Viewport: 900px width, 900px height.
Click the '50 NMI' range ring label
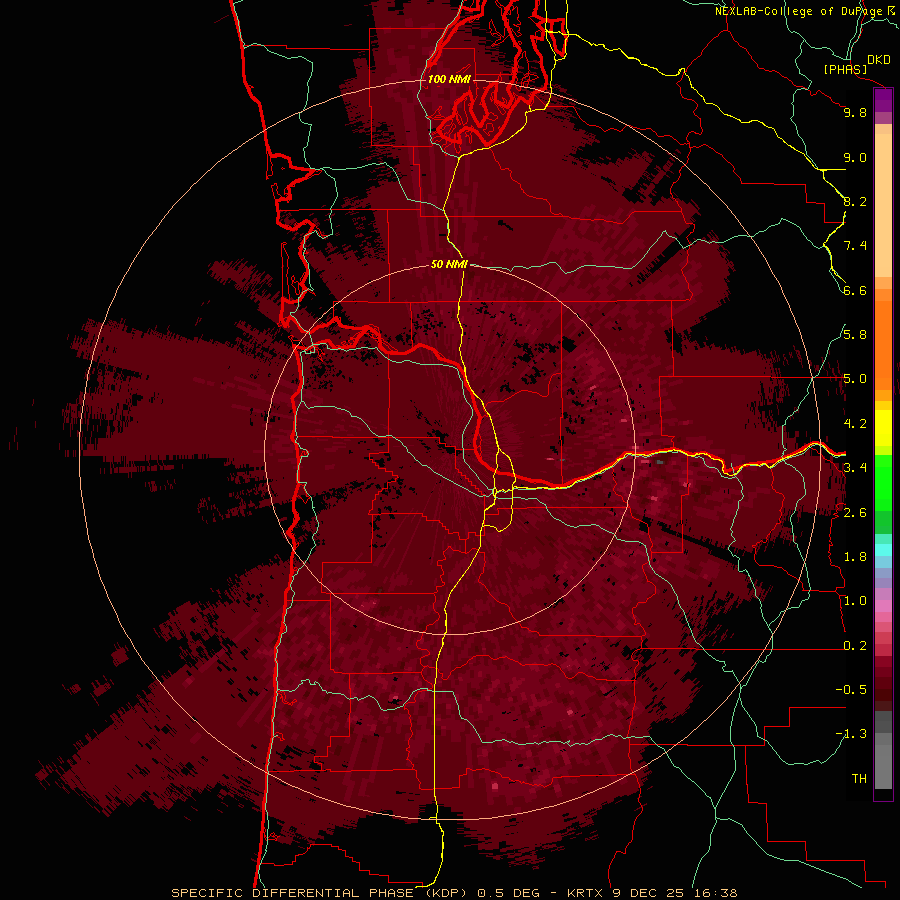[449, 264]
